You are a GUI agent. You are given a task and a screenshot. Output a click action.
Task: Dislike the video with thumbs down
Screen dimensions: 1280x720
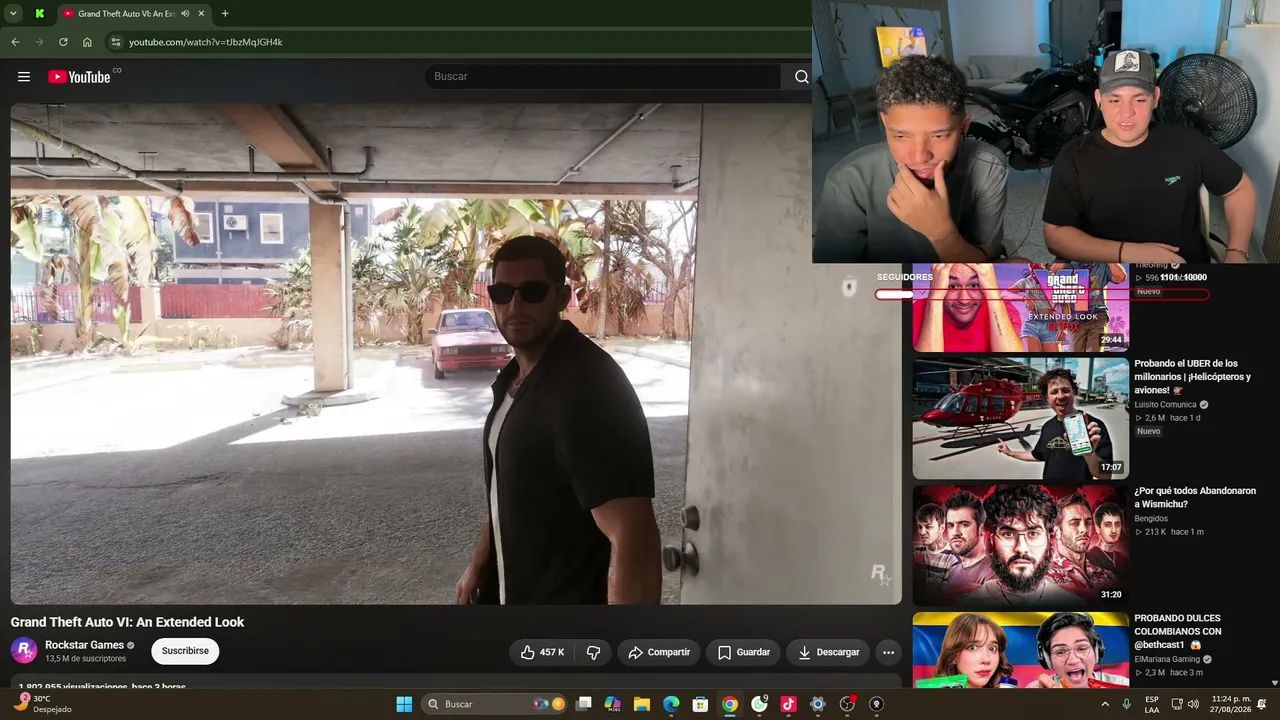click(593, 652)
